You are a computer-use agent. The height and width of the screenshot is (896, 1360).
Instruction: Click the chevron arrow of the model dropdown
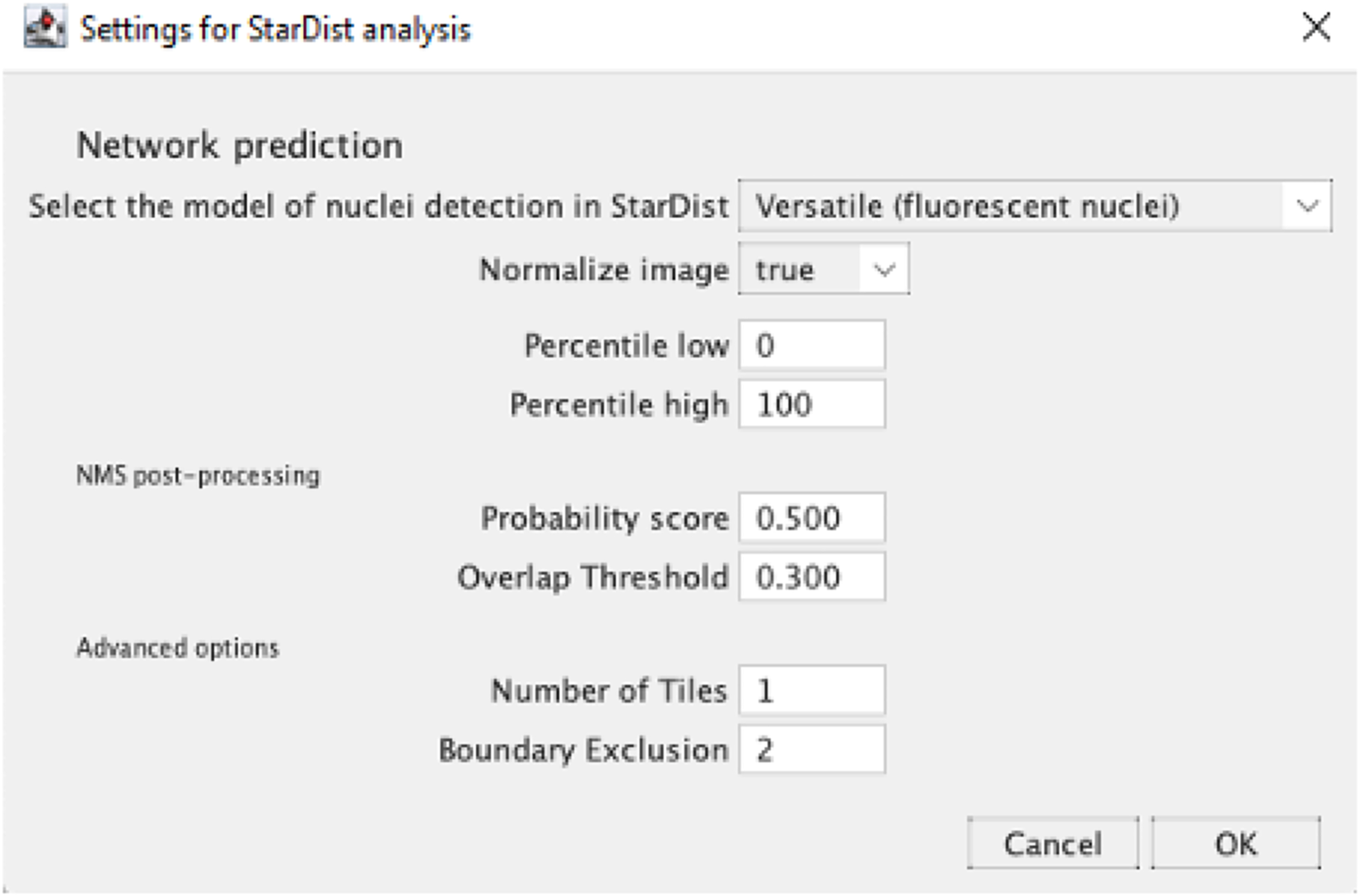tap(1307, 206)
